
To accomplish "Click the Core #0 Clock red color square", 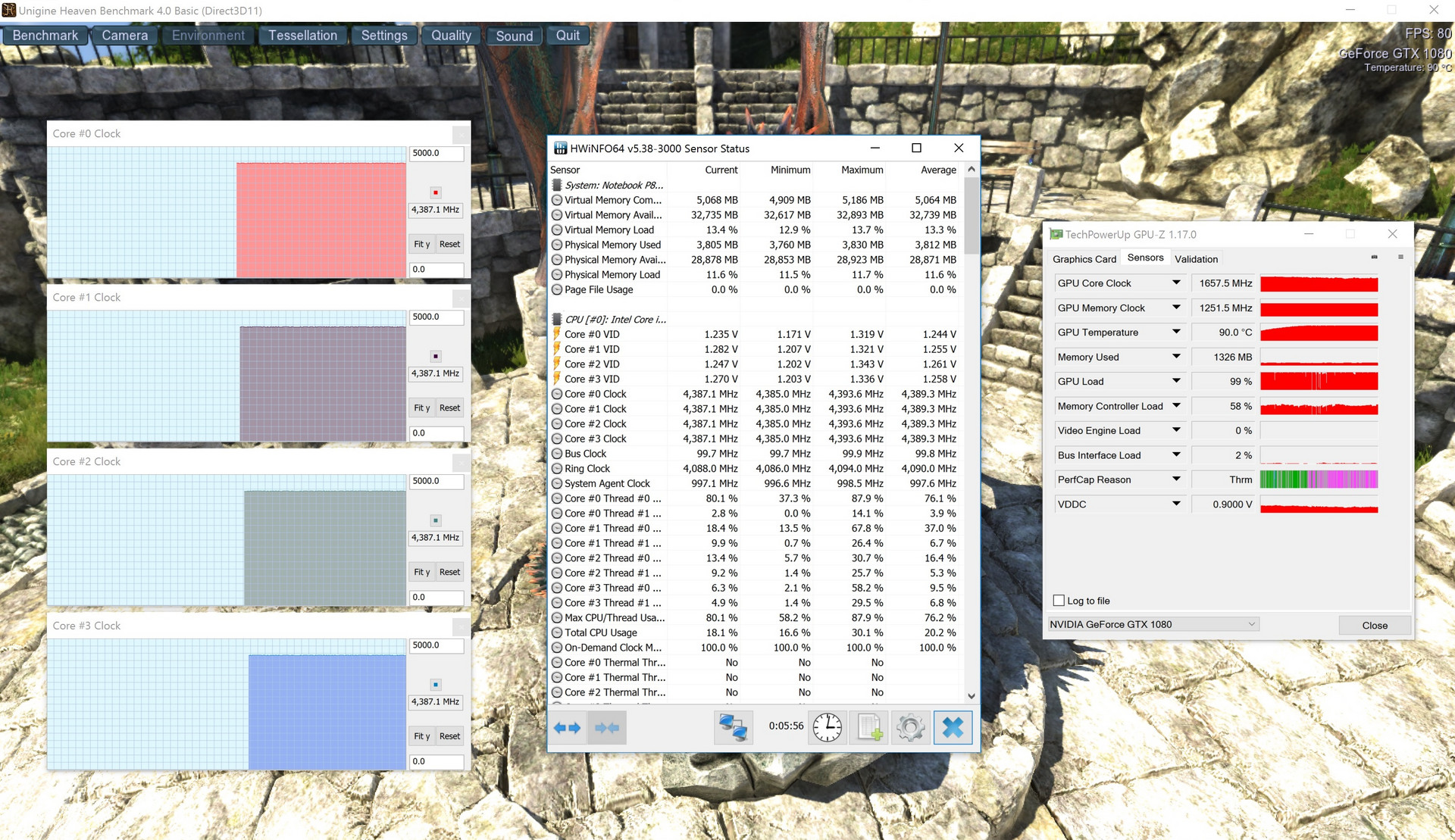I will [436, 192].
